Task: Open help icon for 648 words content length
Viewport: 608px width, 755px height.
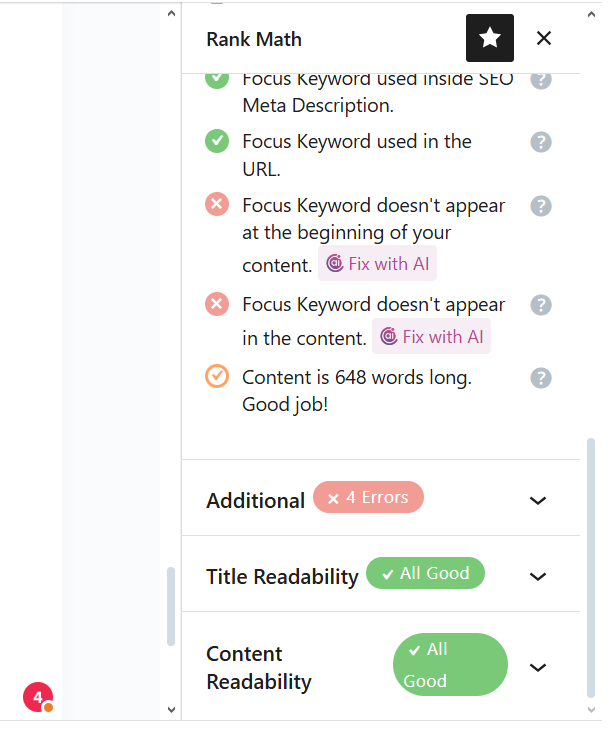Action: [x=541, y=378]
